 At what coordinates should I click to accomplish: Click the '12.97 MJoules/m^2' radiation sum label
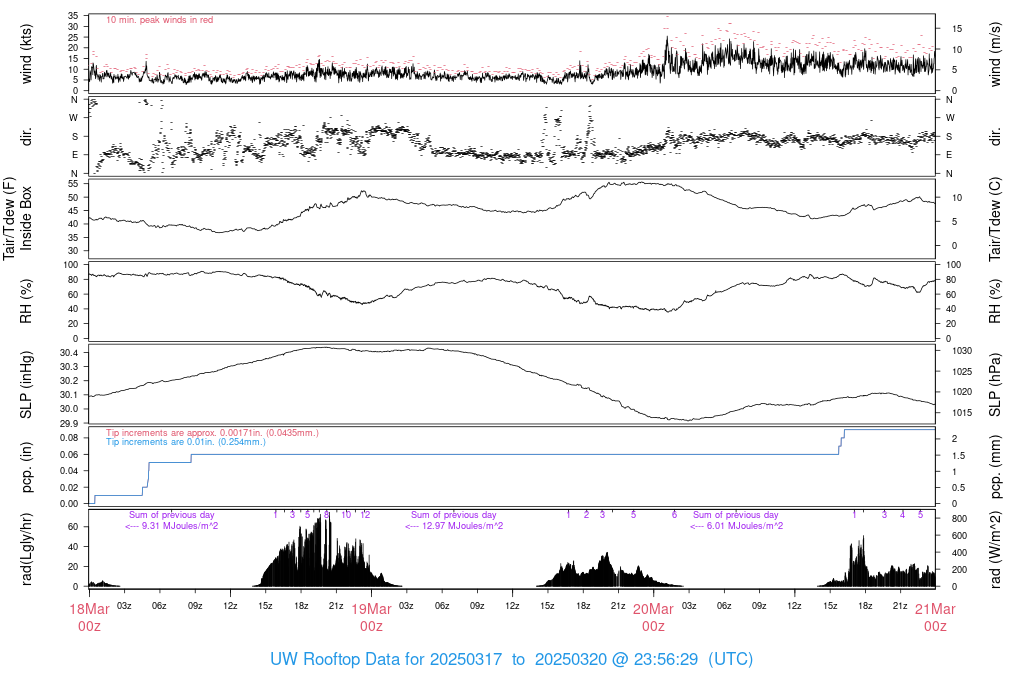coord(454,526)
